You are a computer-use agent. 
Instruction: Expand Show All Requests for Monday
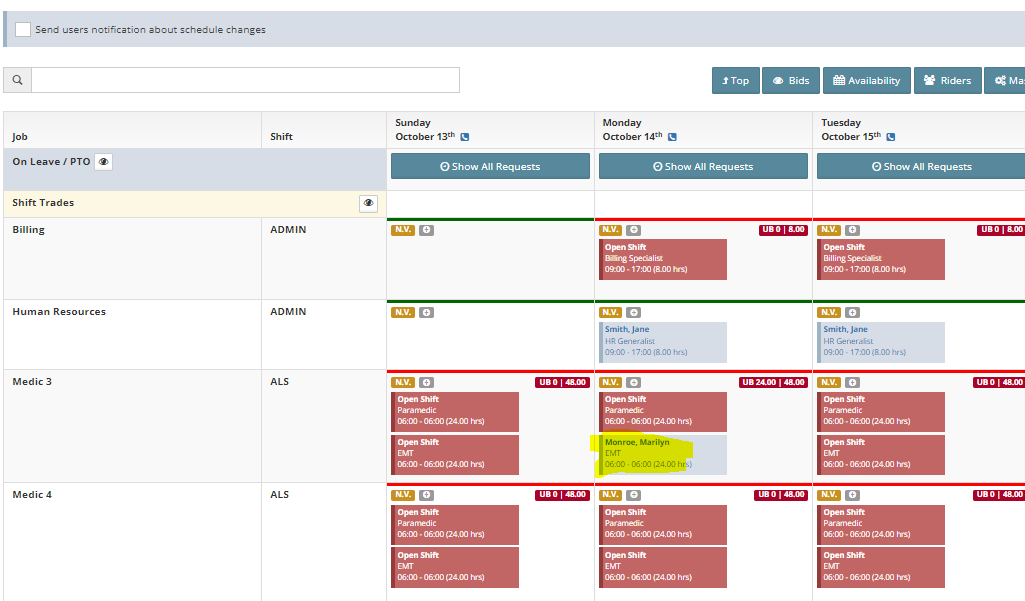pos(703,166)
